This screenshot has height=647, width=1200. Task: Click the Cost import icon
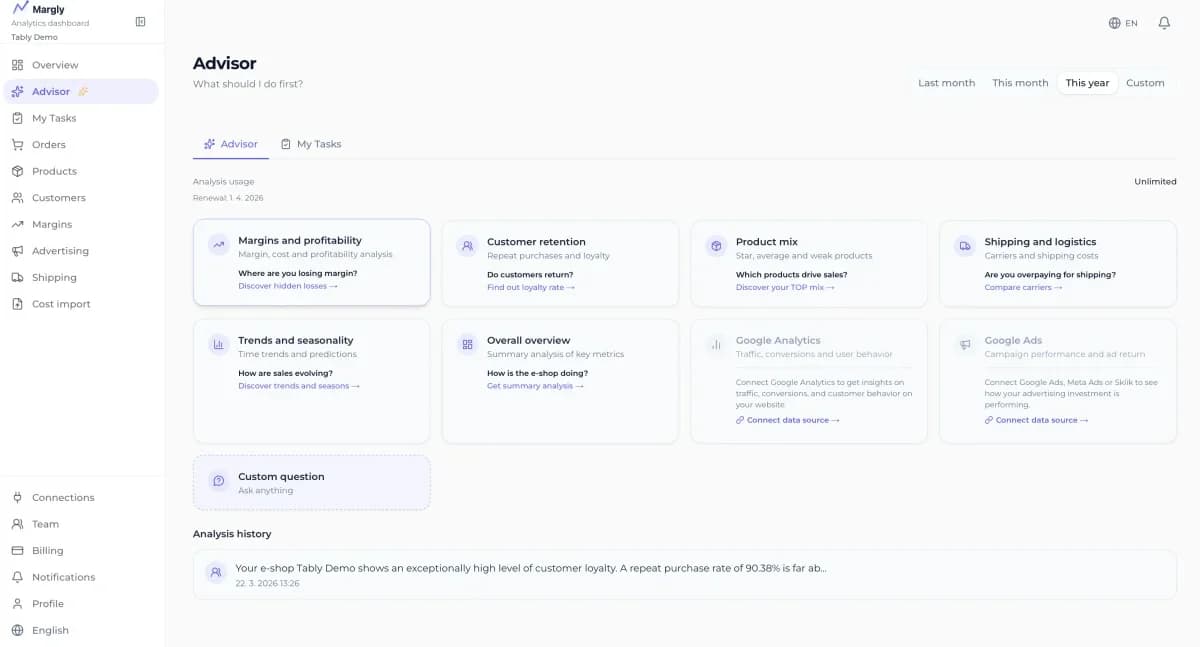18,303
